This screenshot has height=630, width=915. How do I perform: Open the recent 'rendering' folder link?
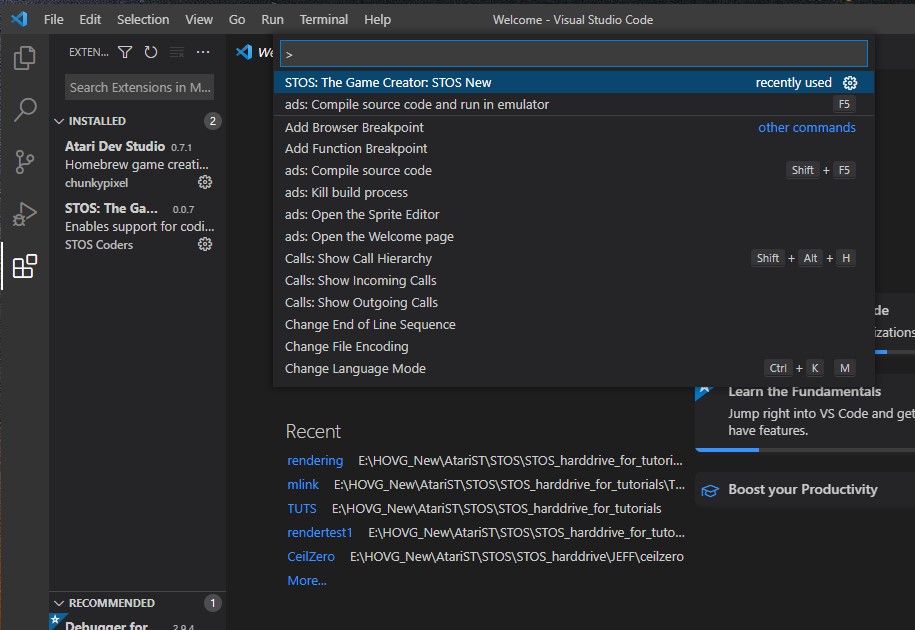tap(315, 460)
